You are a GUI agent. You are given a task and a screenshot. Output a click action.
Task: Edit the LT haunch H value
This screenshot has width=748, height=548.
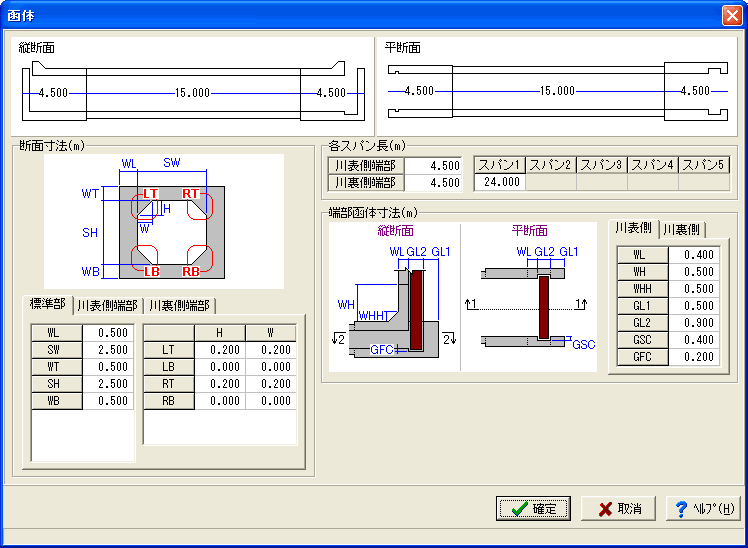pos(220,350)
